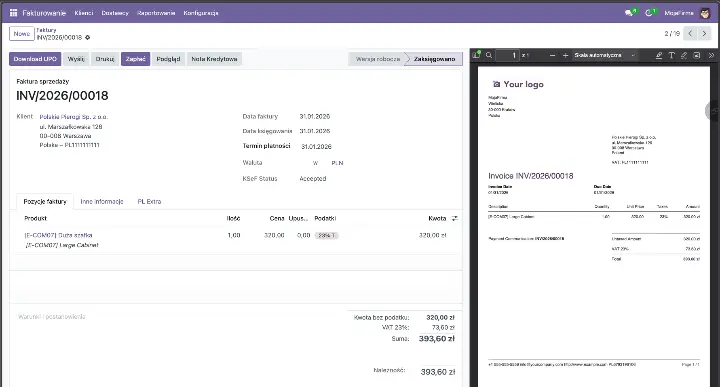
Task: Click the Produkt column header
Action: pyautogui.click(x=35, y=219)
